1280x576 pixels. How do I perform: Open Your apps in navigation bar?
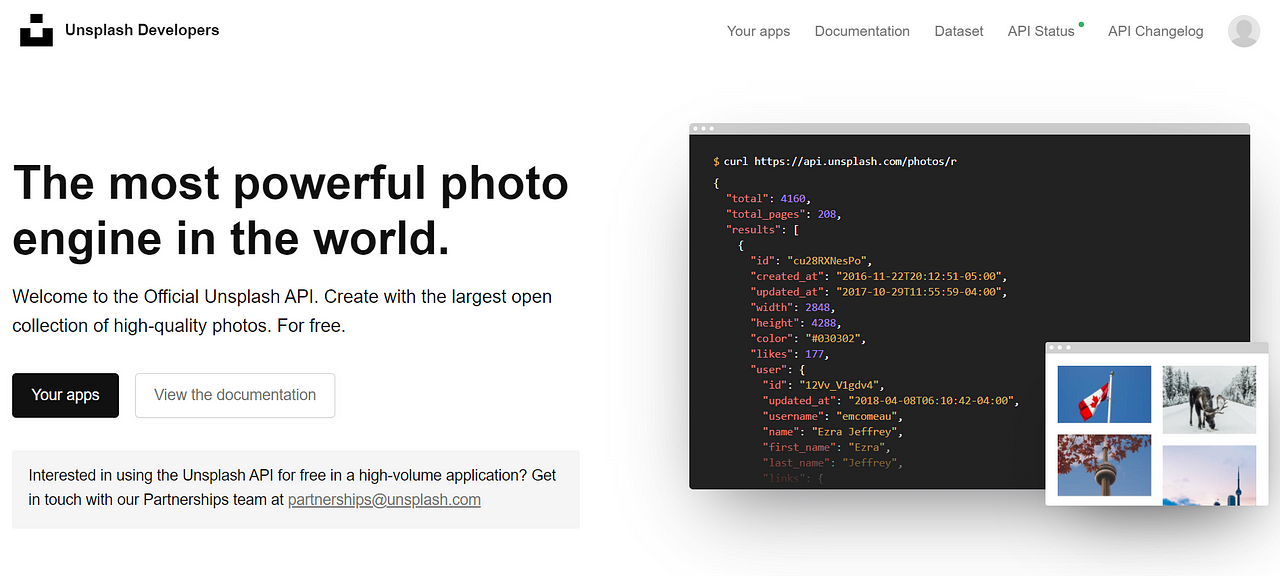[758, 31]
